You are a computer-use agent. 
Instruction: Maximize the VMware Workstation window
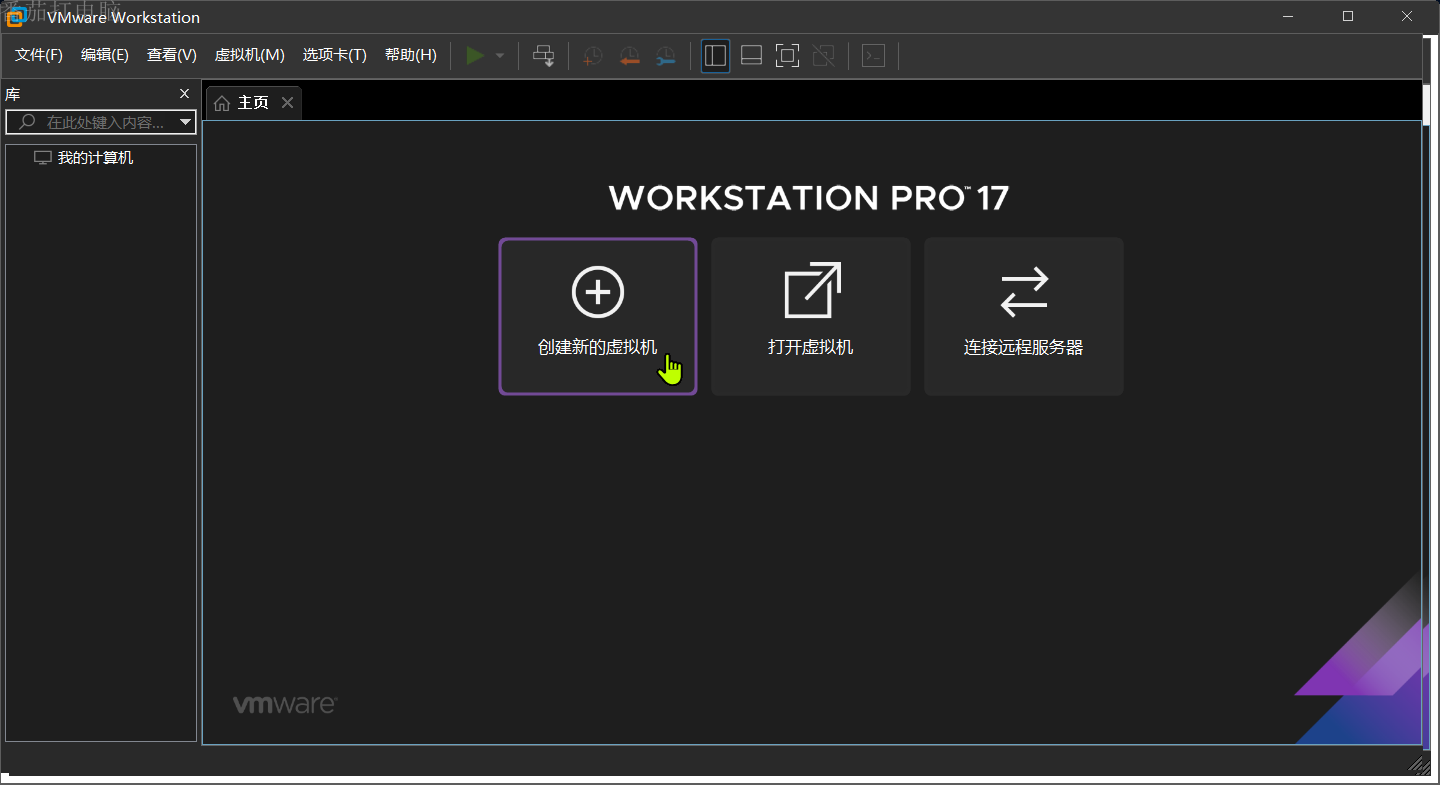tap(1348, 16)
